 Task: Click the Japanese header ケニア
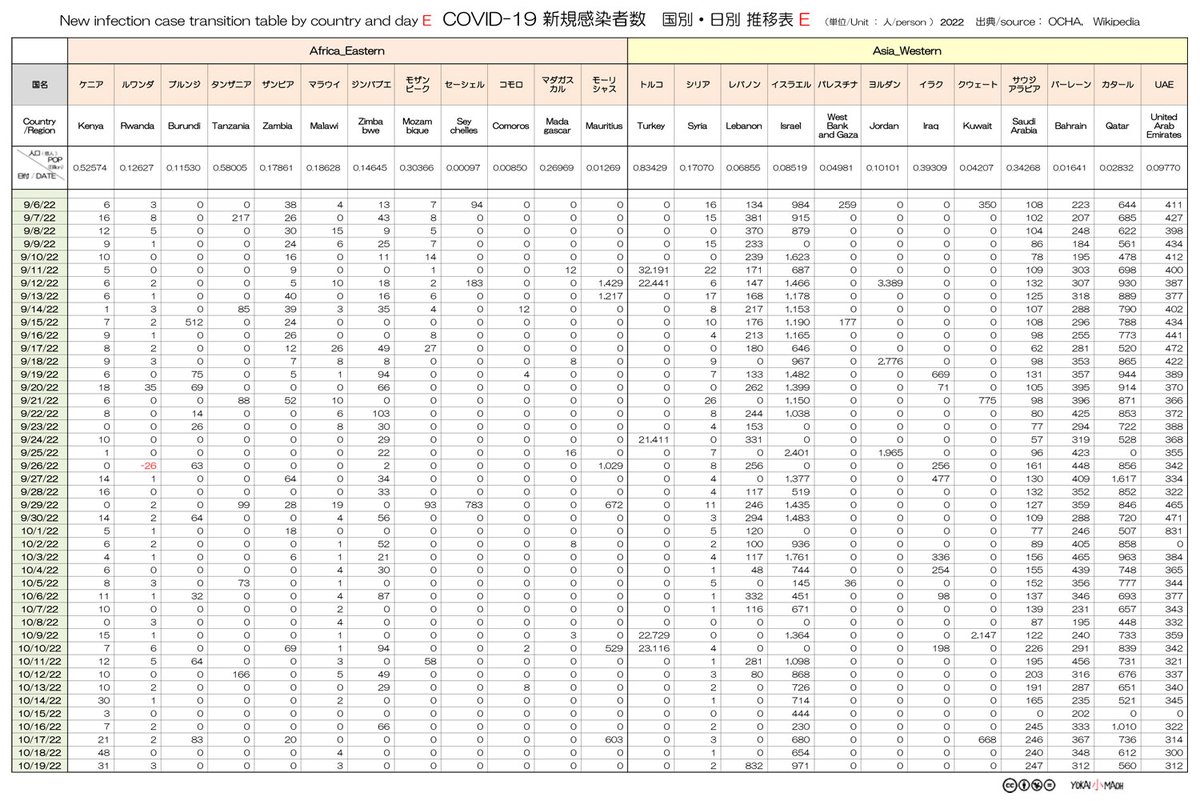click(90, 87)
